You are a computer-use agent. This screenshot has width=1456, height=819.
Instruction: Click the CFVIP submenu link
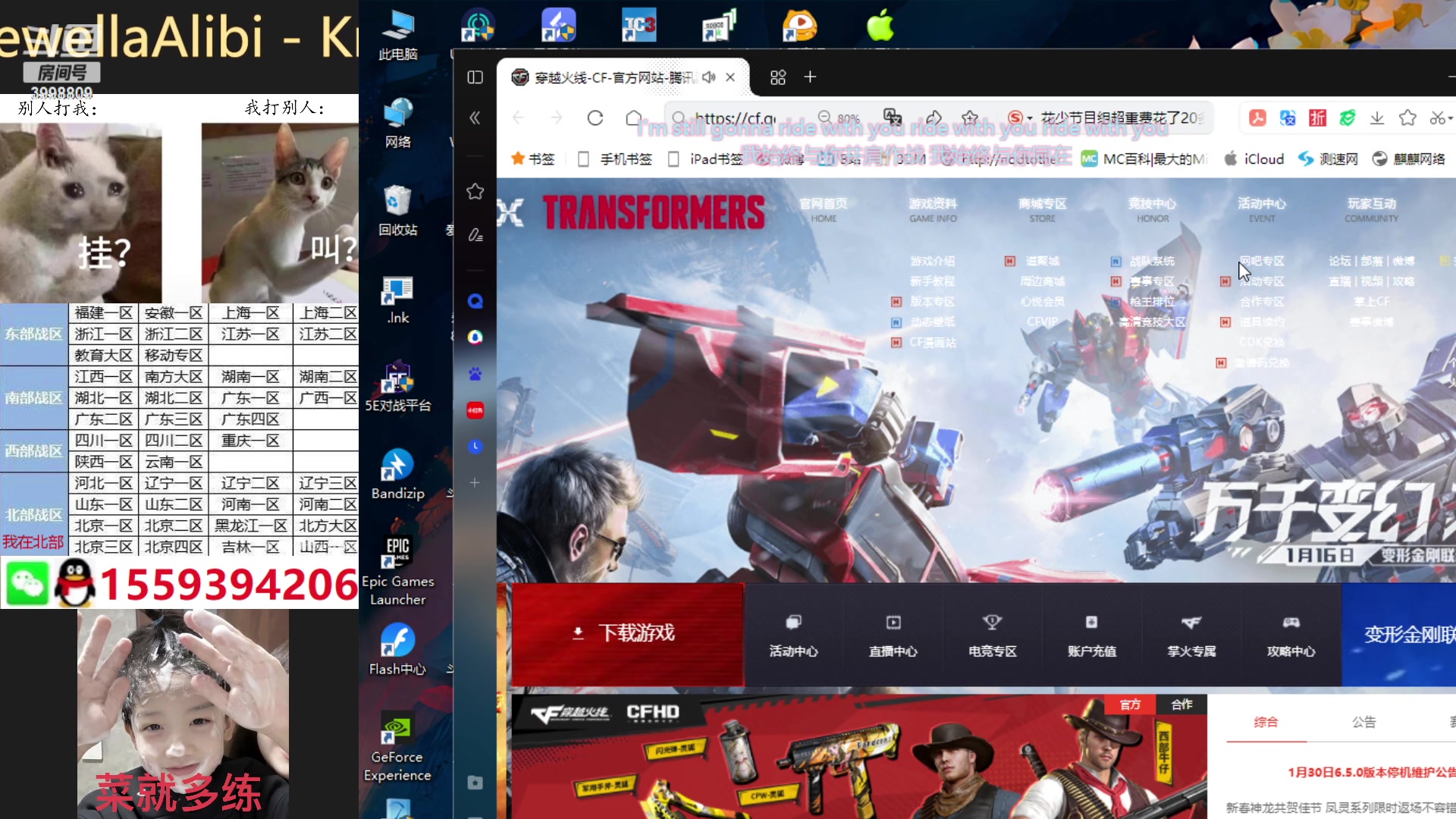1042,322
